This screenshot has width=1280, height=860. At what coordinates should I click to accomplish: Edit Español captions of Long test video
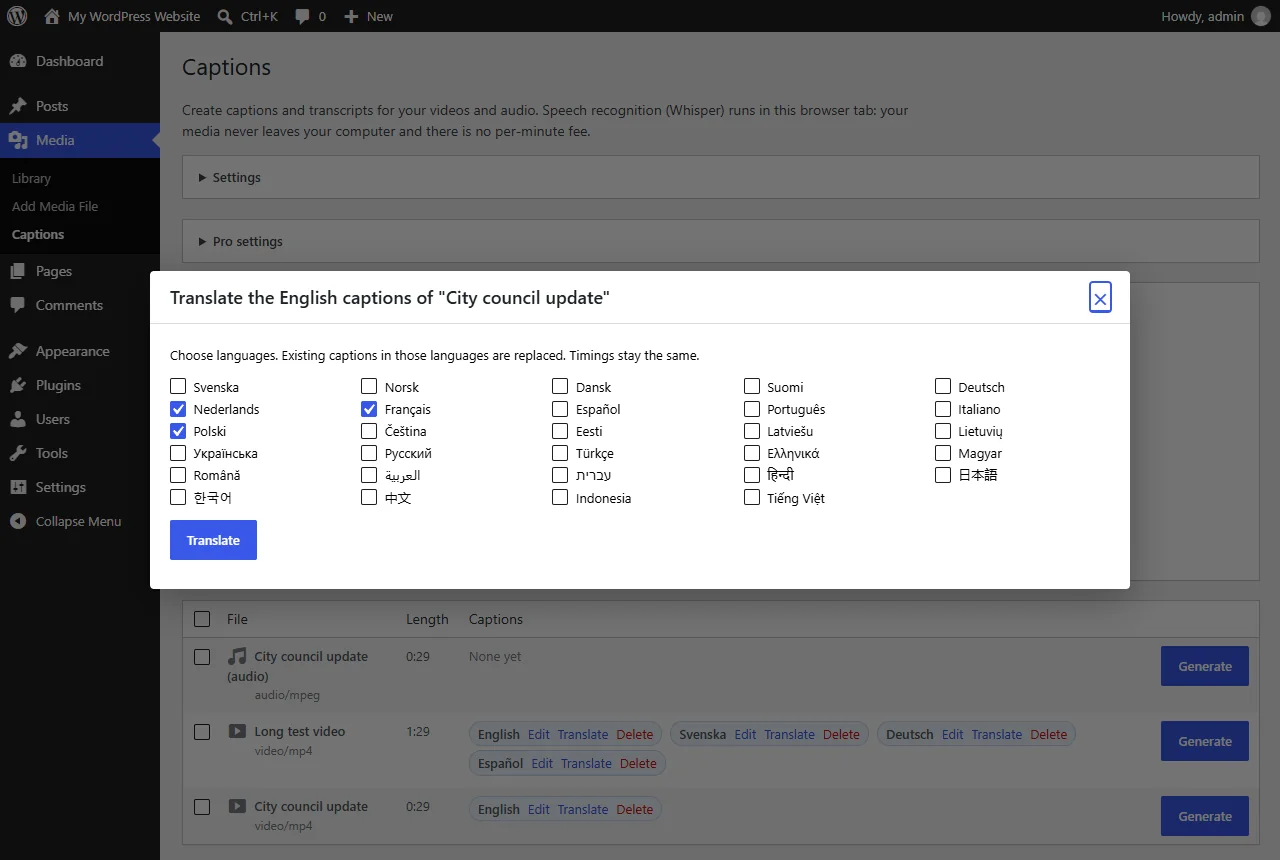(542, 763)
